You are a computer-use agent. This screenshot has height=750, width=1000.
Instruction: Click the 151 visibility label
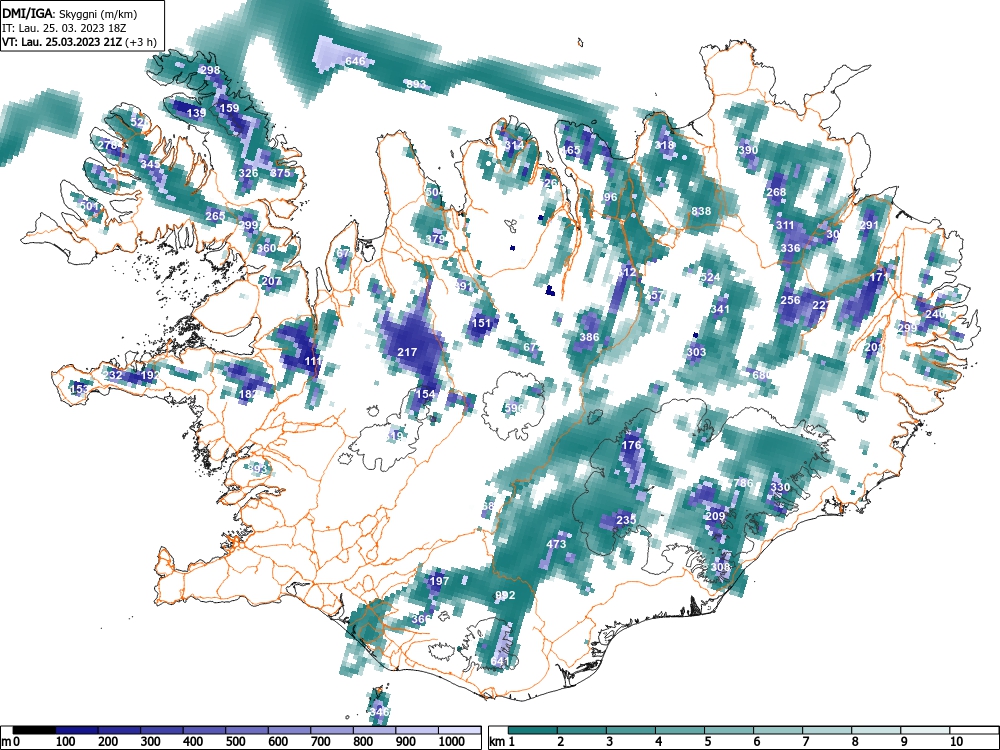(x=481, y=323)
